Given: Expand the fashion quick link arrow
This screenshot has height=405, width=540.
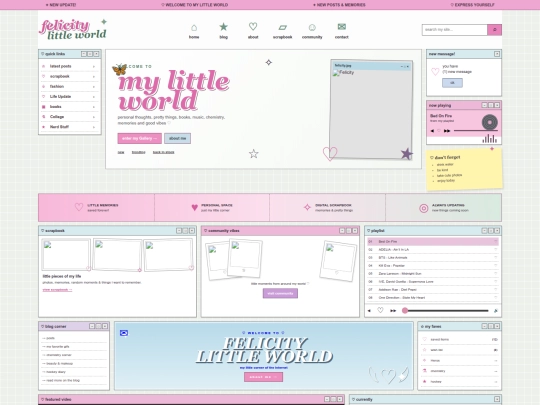Looking at the screenshot, I should point(94,87).
